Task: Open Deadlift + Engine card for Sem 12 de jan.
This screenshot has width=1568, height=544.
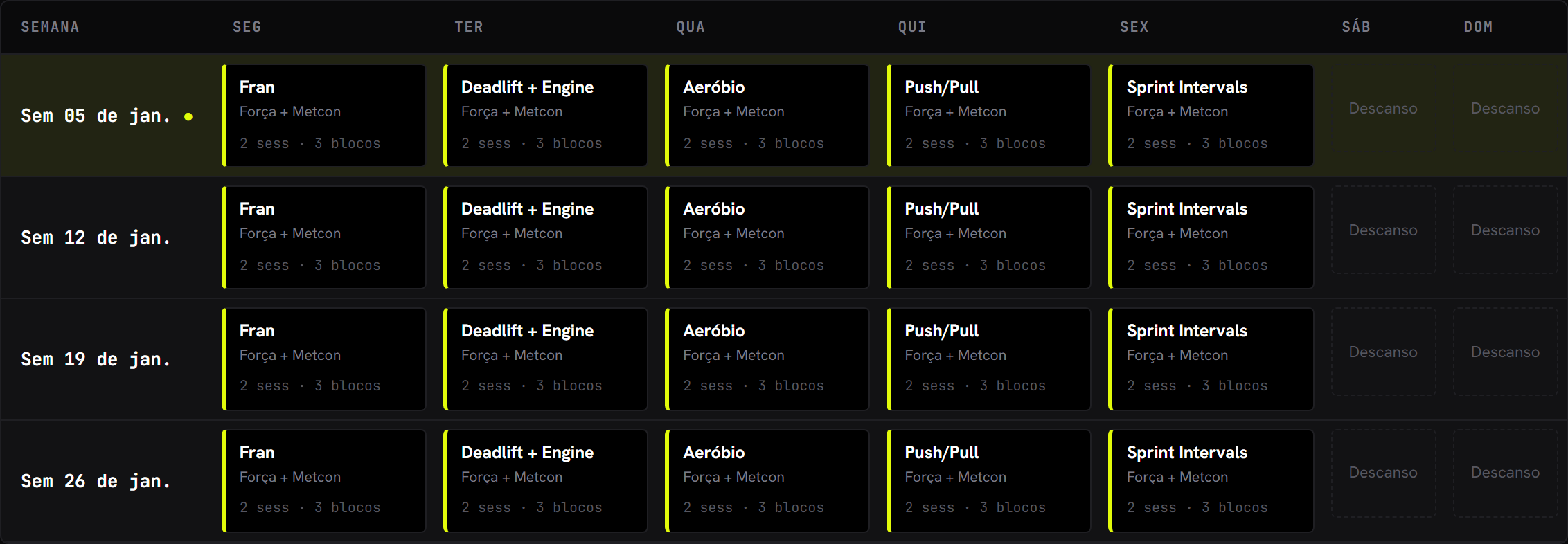Action: coord(546,237)
